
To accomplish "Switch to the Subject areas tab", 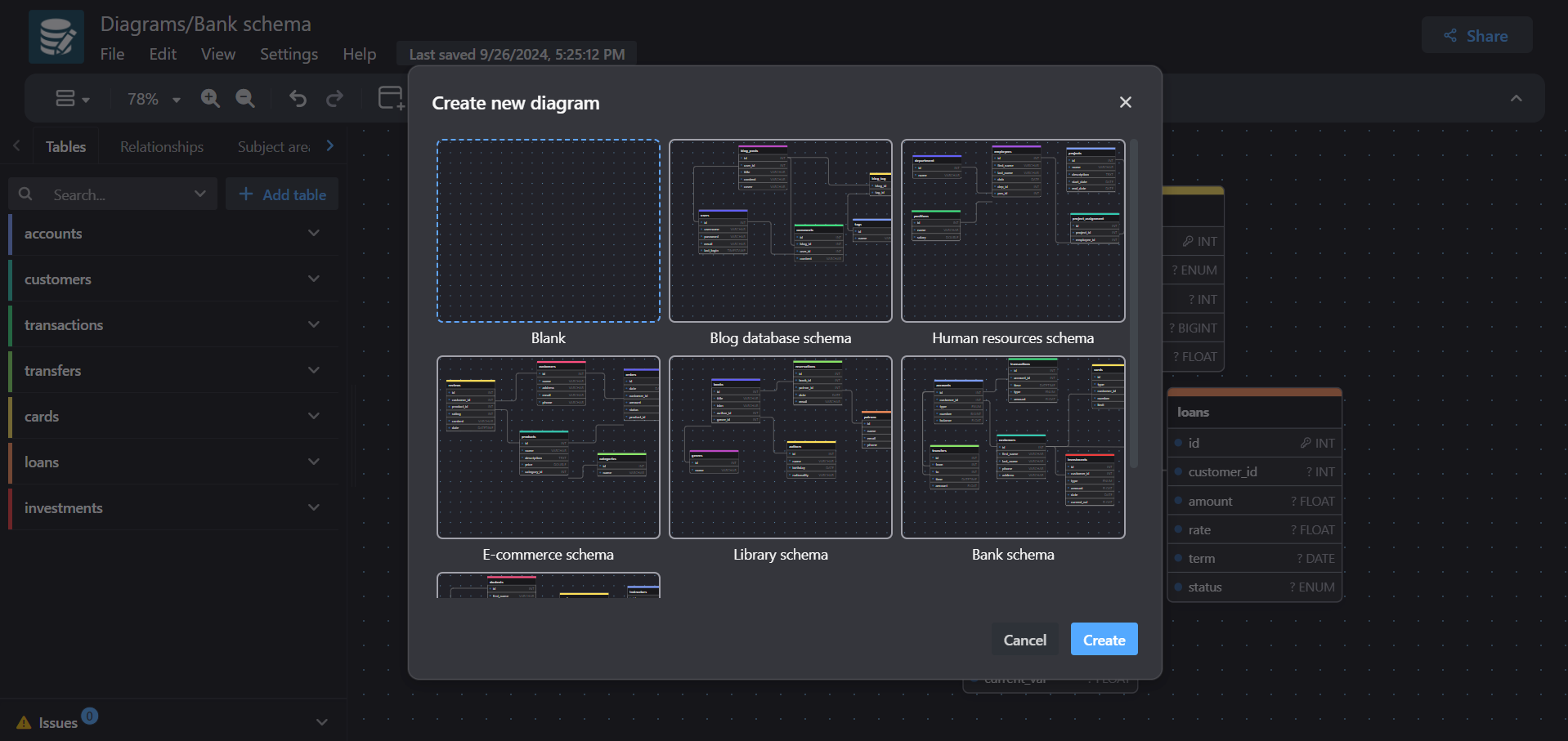I will coord(274,146).
